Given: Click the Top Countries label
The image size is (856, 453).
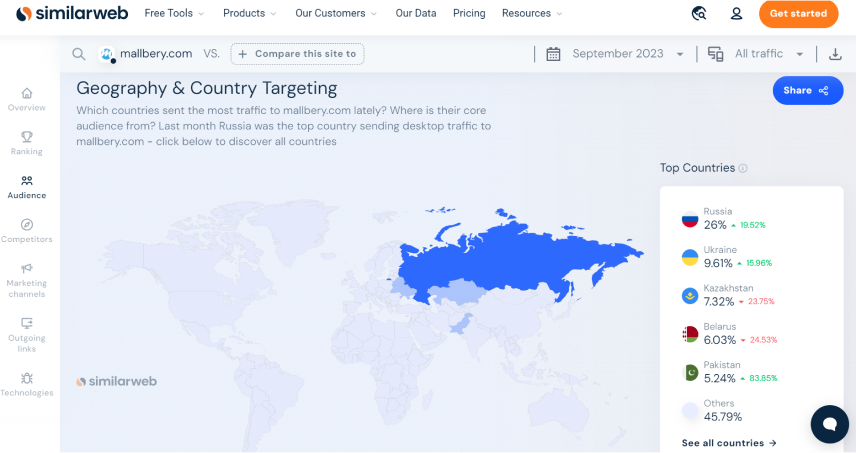Looking at the screenshot, I should pos(697,168).
